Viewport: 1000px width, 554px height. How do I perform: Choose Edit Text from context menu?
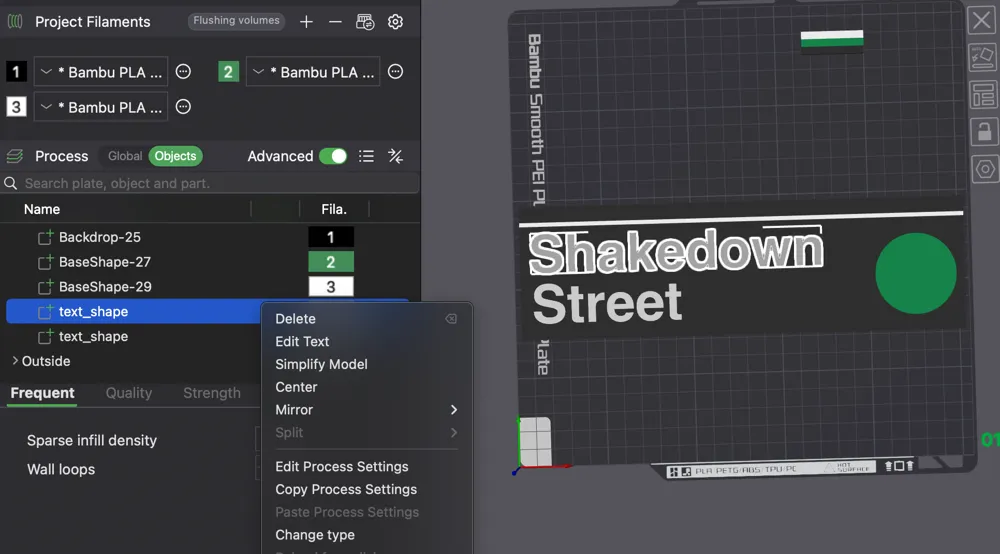(x=302, y=342)
